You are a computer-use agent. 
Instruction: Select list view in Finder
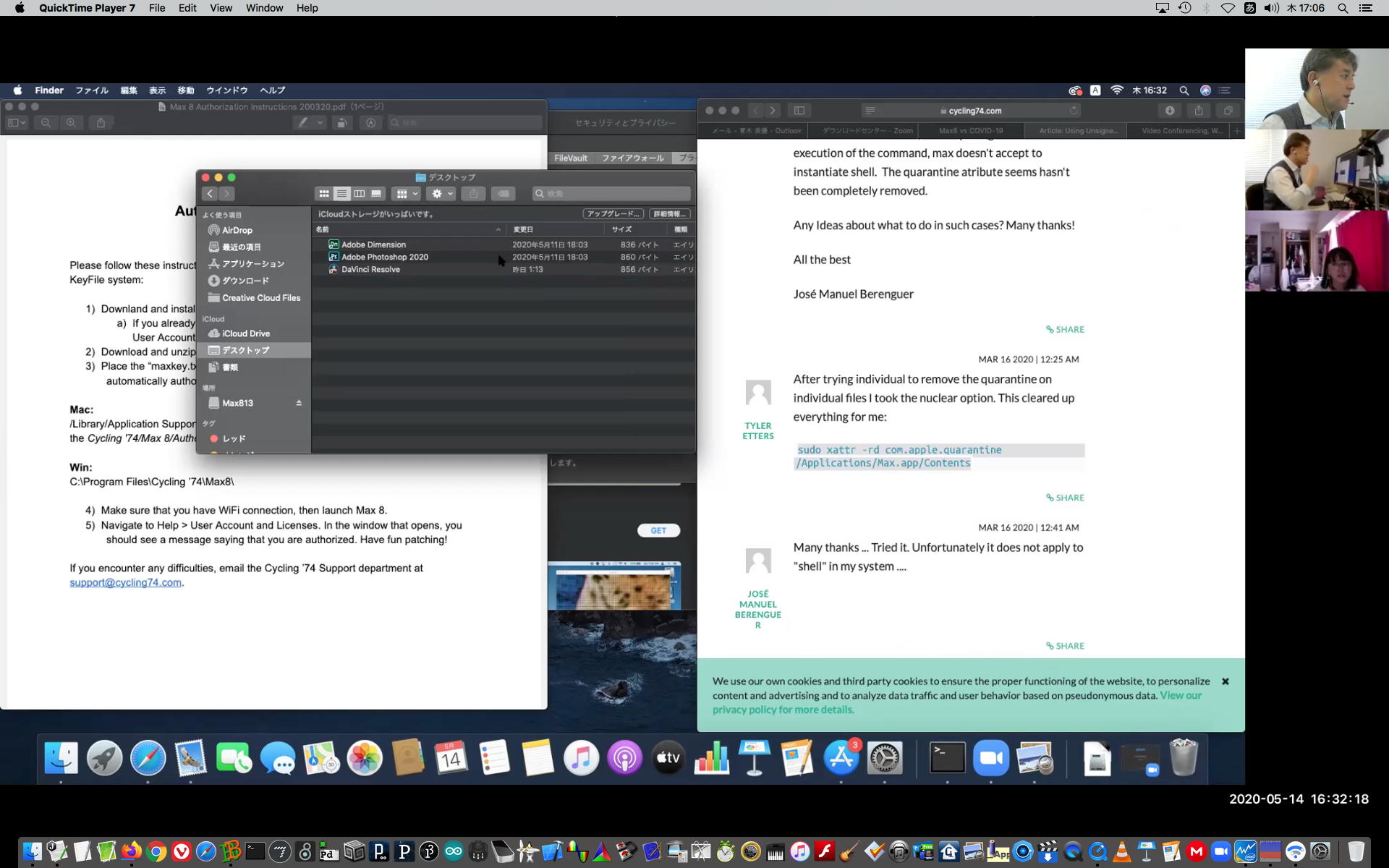click(341, 194)
